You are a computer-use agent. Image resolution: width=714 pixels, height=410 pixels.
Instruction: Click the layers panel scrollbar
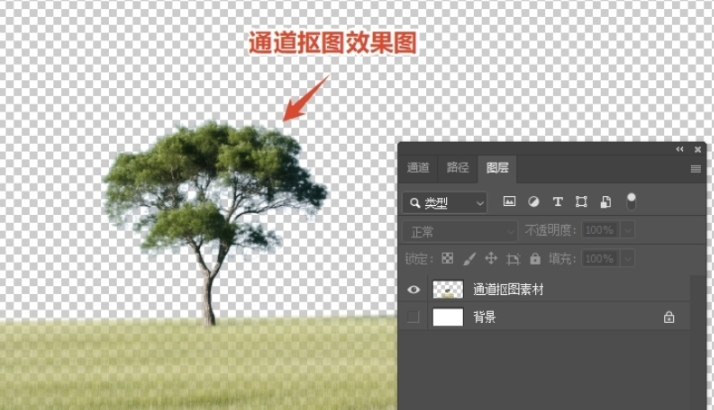click(x=698, y=342)
